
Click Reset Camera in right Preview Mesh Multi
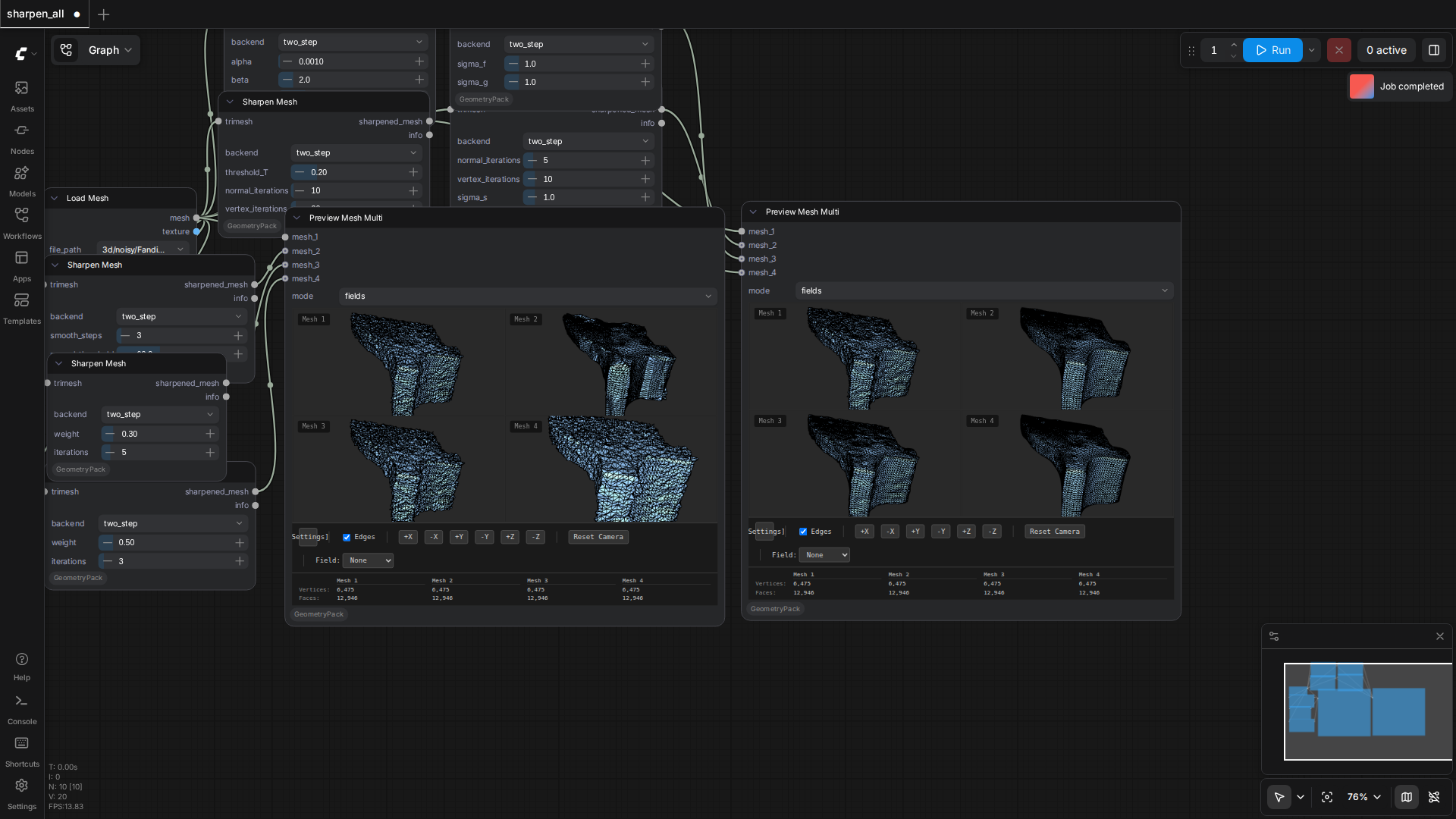coord(1055,532)
